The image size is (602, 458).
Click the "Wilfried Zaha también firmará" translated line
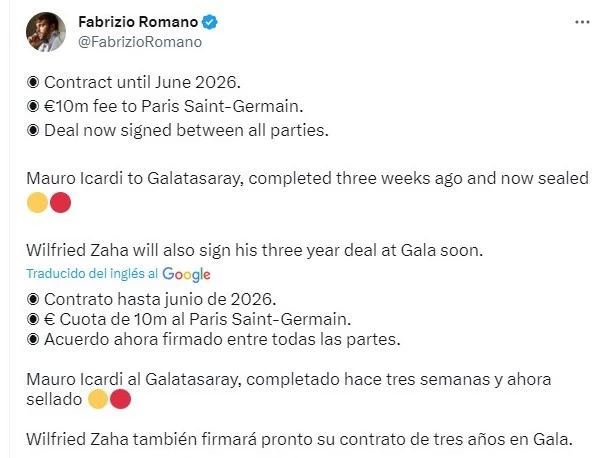(x=300, y=438)
